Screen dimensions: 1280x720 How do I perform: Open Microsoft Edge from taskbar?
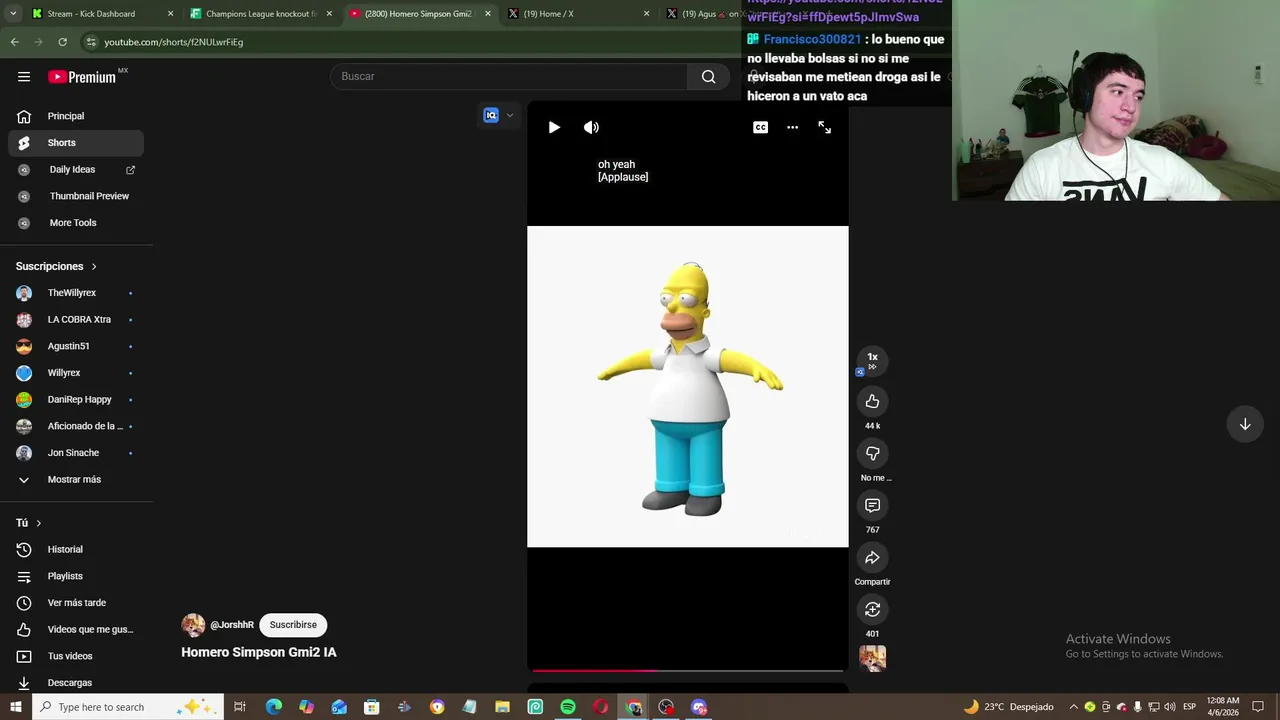coord(274,707)
